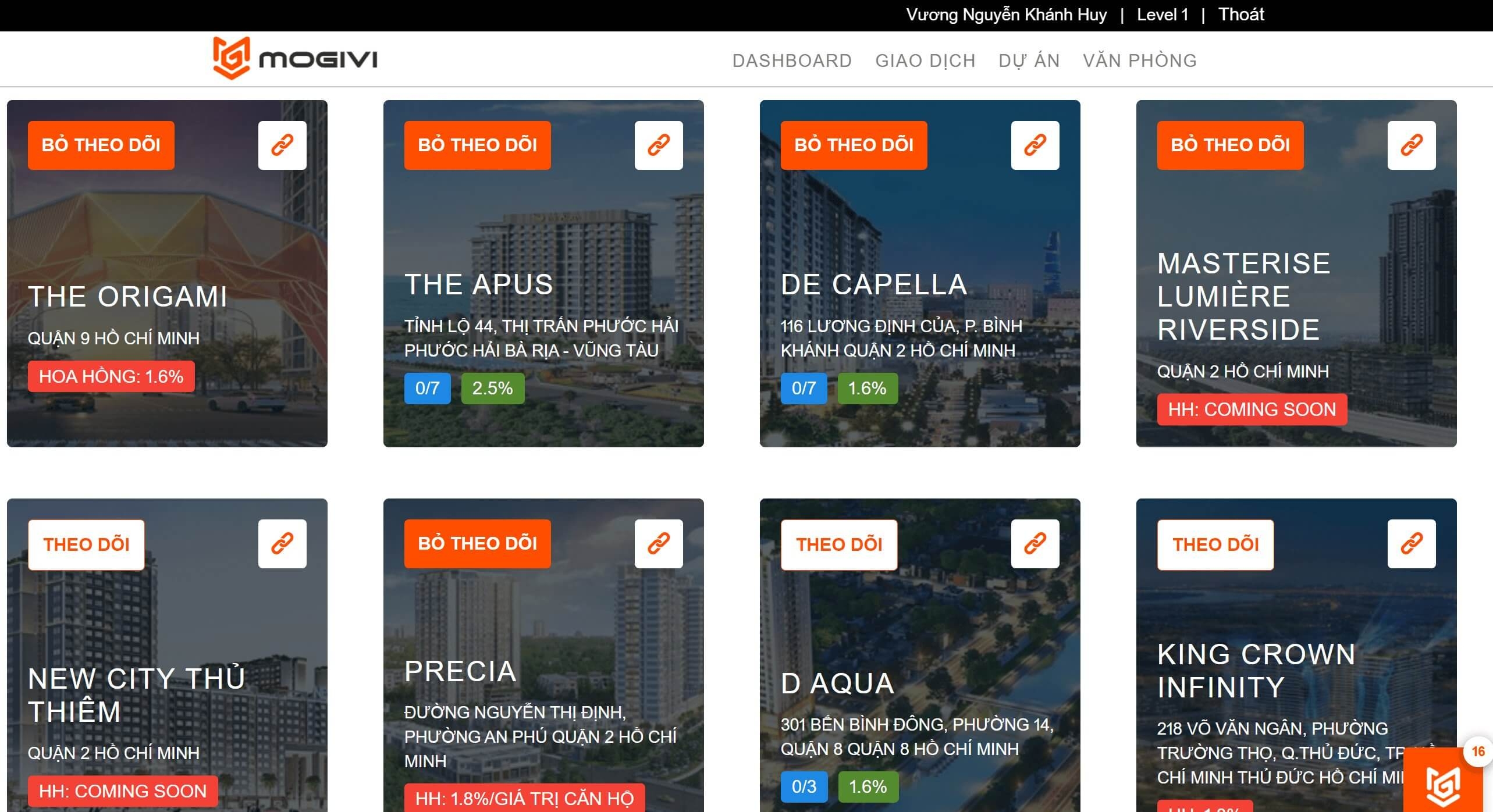The width and height of the screenshot is (1493, 812).
Task: Follow King Crown Infinity project
Action: [x=1215, y=544]
